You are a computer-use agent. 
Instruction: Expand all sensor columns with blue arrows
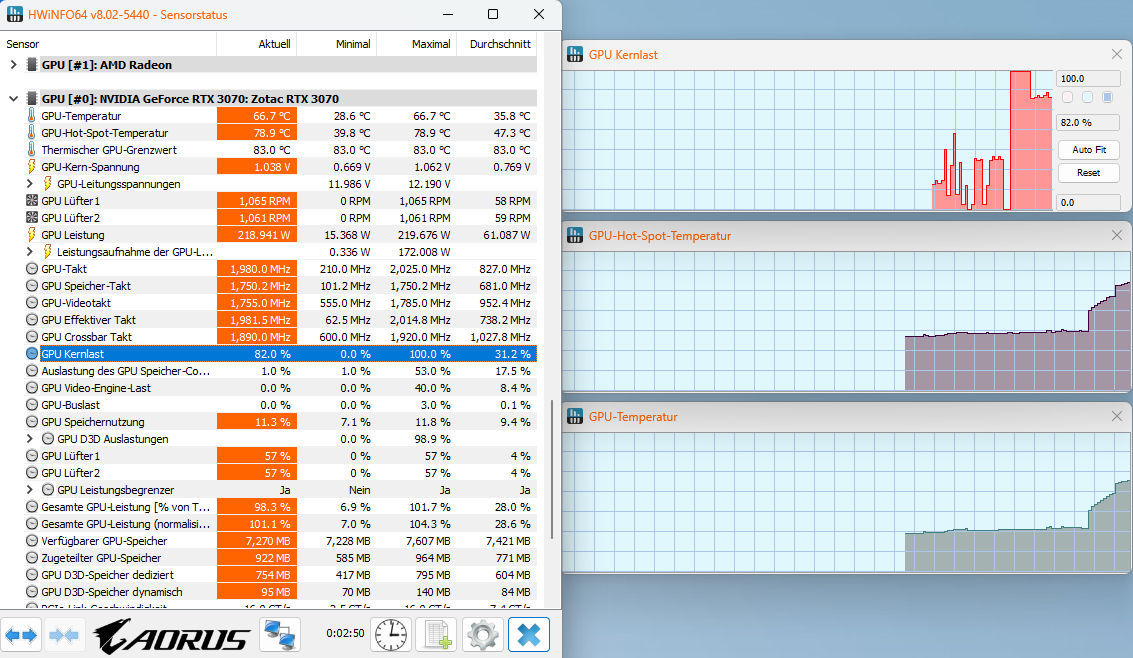tap(21, 636)
